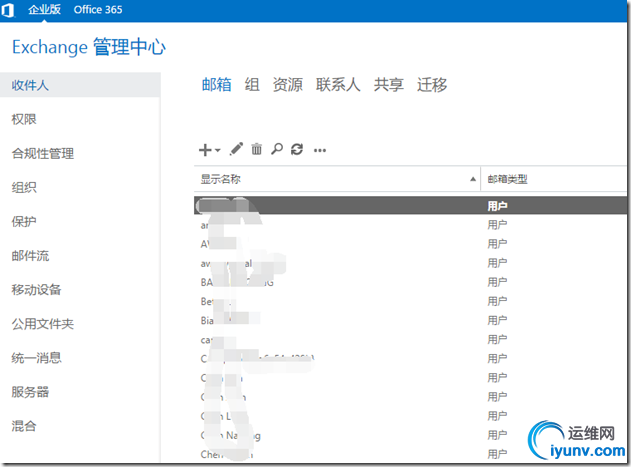The width and height of the screenshot is (631, 467).
Task: Switch to the 共享 tab
Action: [x=388, y=85]
